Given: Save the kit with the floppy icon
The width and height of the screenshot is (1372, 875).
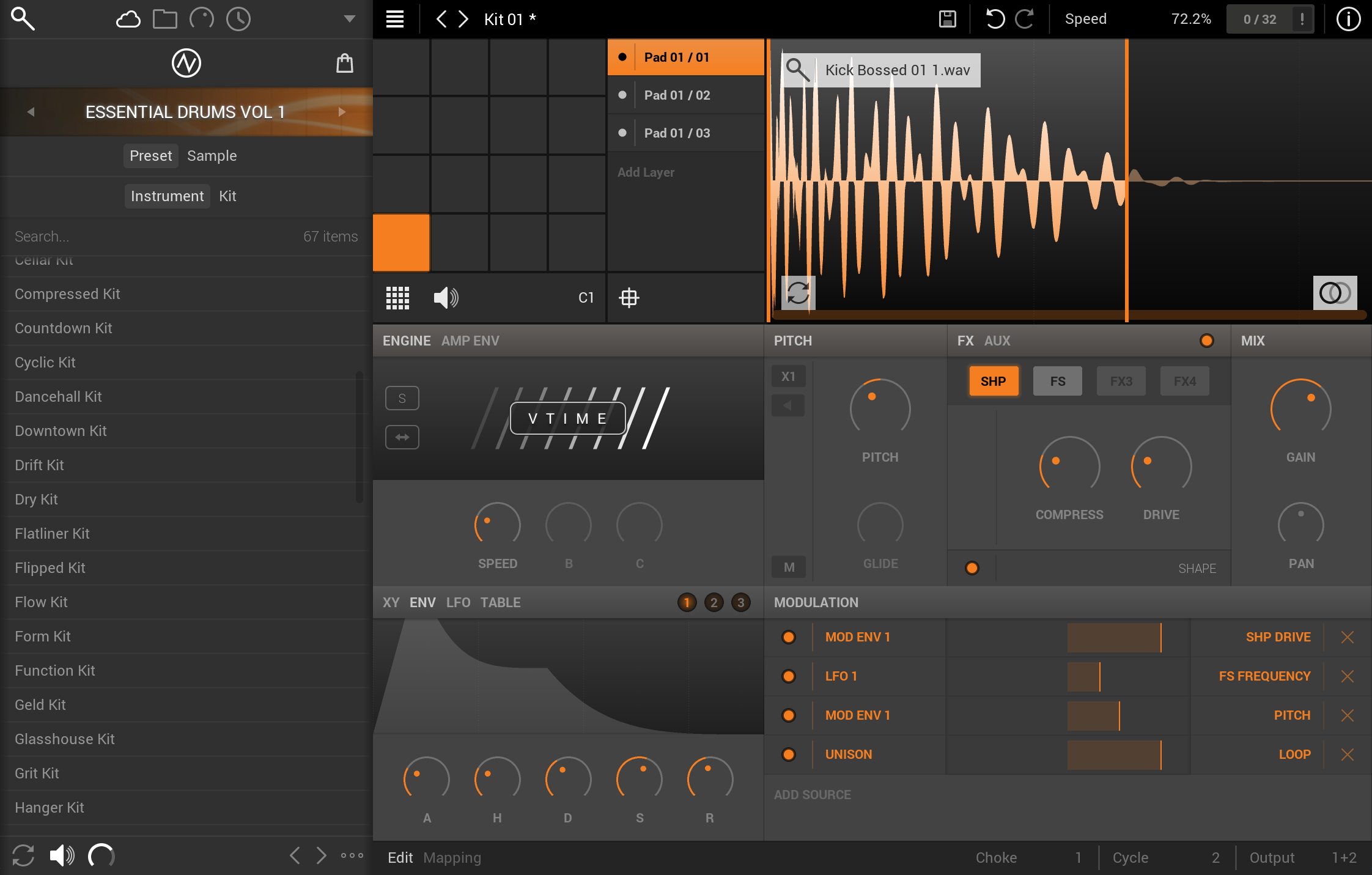Looking at the screenshot, I should tap(948, 19).
